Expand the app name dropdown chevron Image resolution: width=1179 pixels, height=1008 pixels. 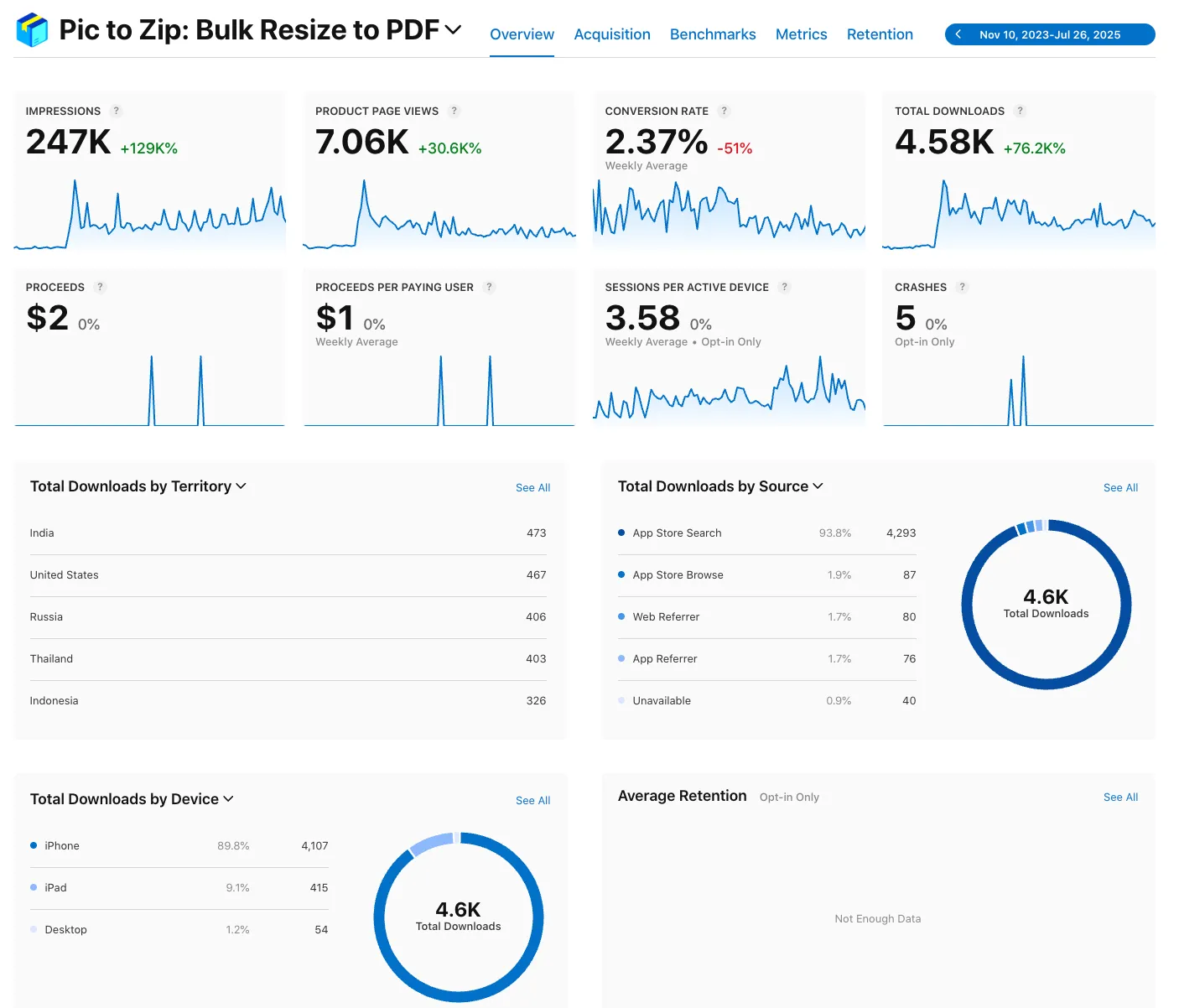pyautogui.click(x=454, y=30)
